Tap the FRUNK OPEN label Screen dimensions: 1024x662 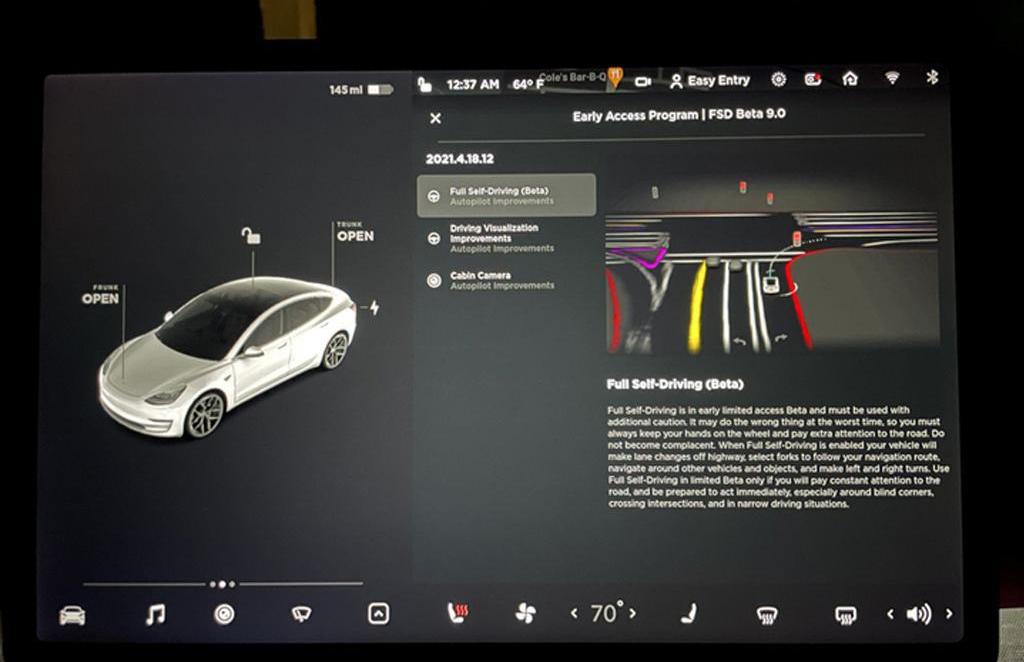101,295
